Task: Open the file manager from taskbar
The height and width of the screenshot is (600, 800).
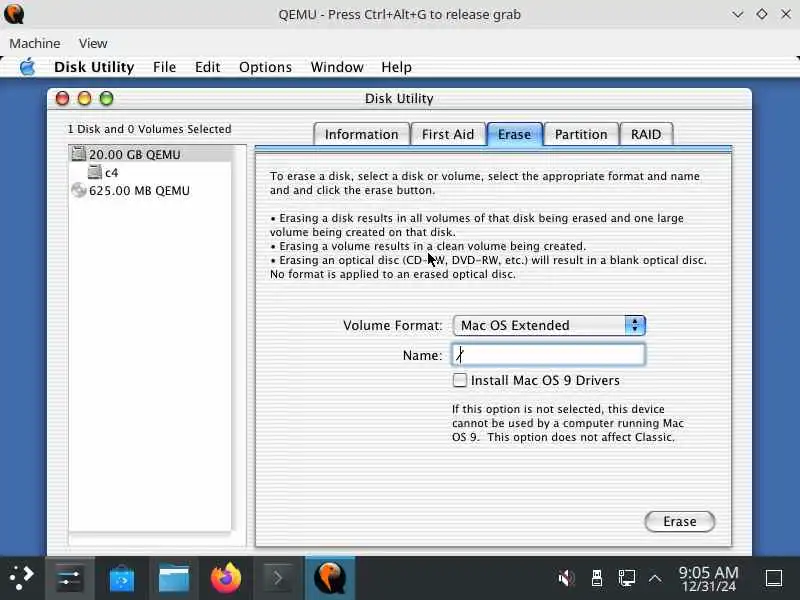Action: pos(173,578)
